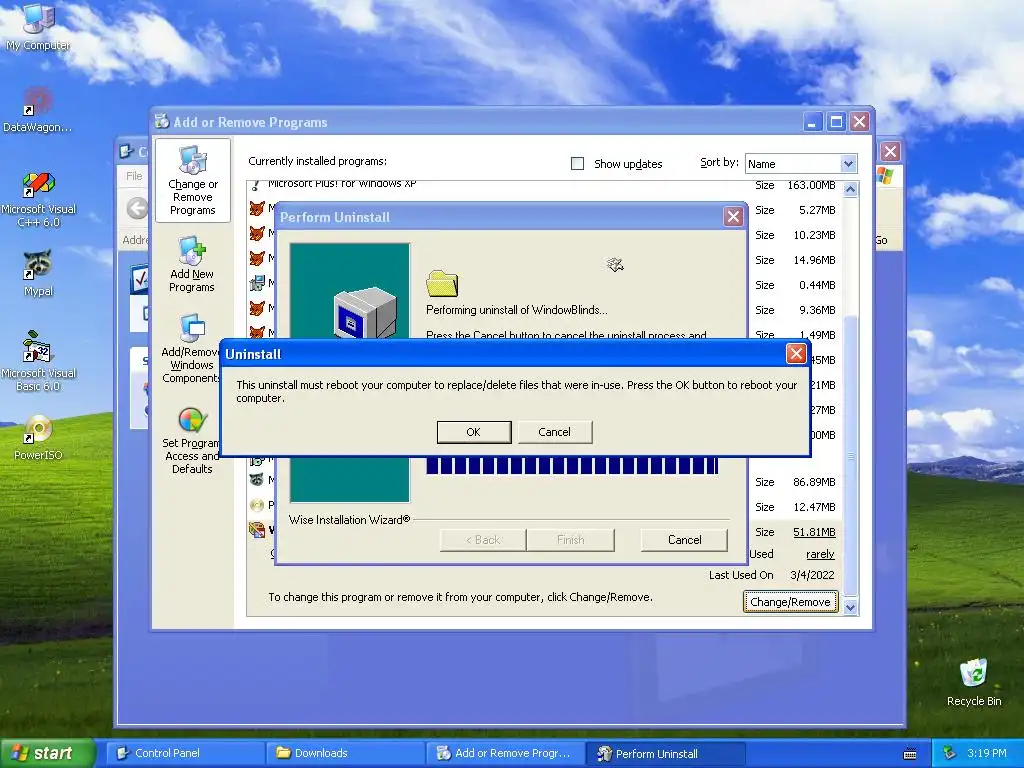Switch to Downloads taskbar item
Image resolution: width=1024 pixels, height=768 pixels.
click(346, 753)
